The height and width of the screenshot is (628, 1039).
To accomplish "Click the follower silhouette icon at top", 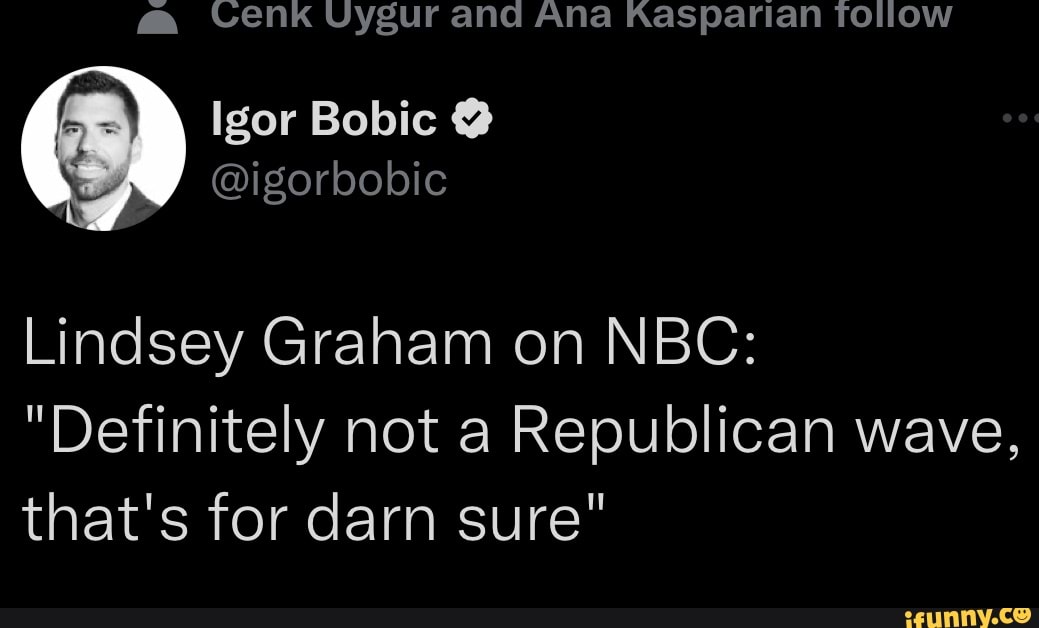I will (157, 14).
